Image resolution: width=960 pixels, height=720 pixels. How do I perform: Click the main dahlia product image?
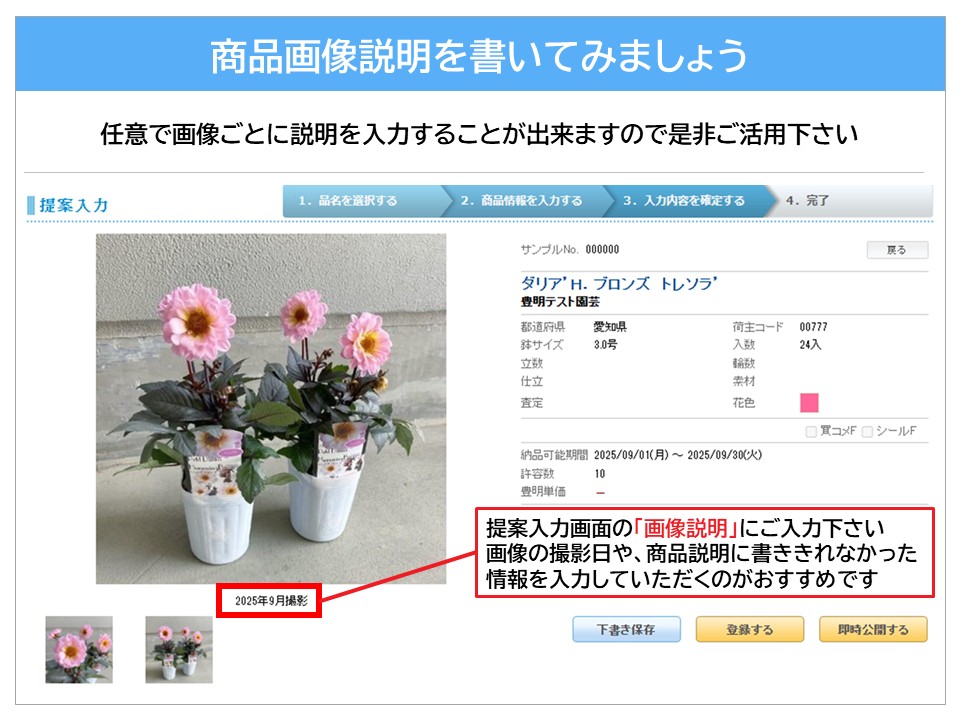(x=271, y=408)
